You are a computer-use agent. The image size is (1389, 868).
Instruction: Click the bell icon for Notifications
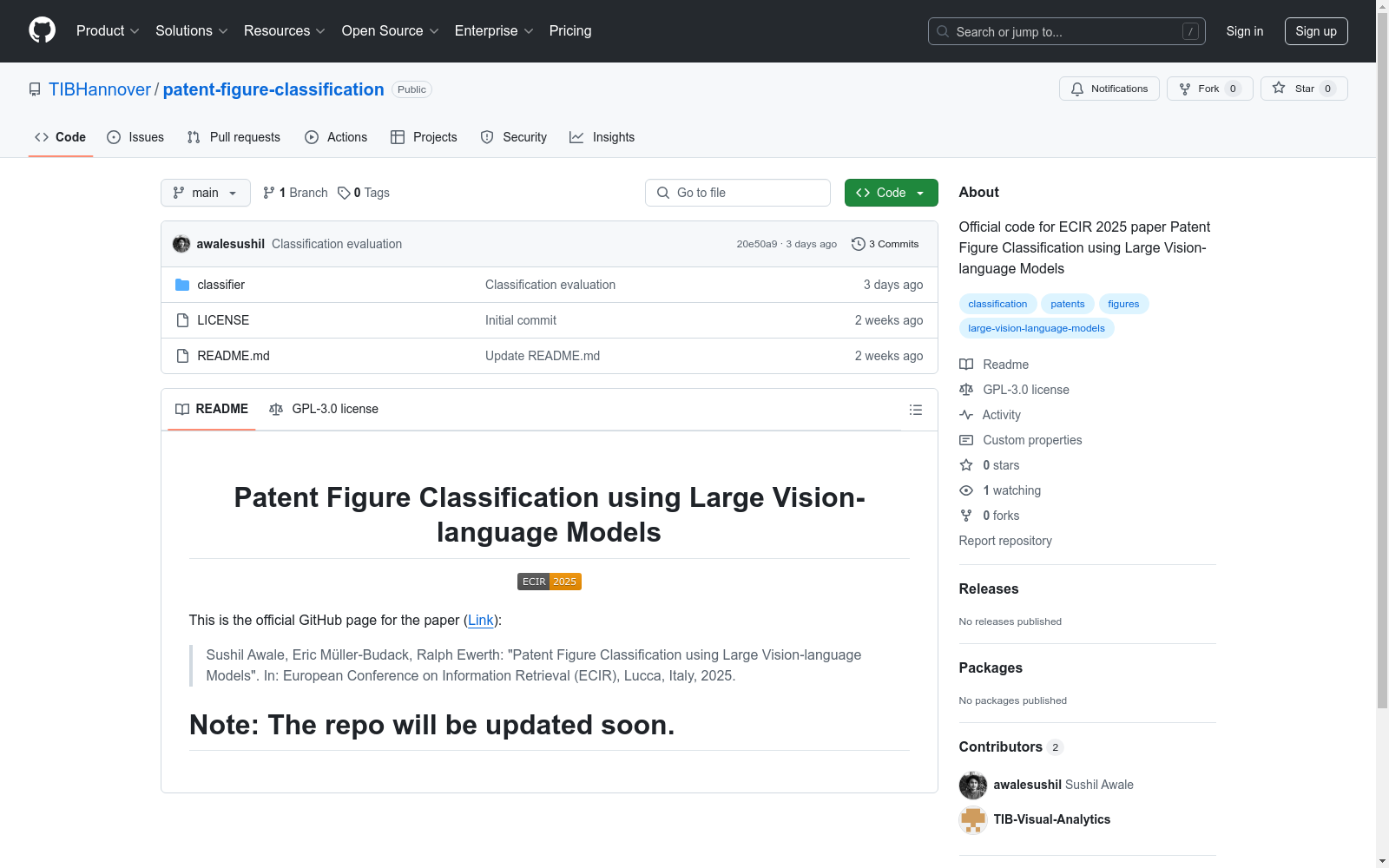coord(1077,89)
